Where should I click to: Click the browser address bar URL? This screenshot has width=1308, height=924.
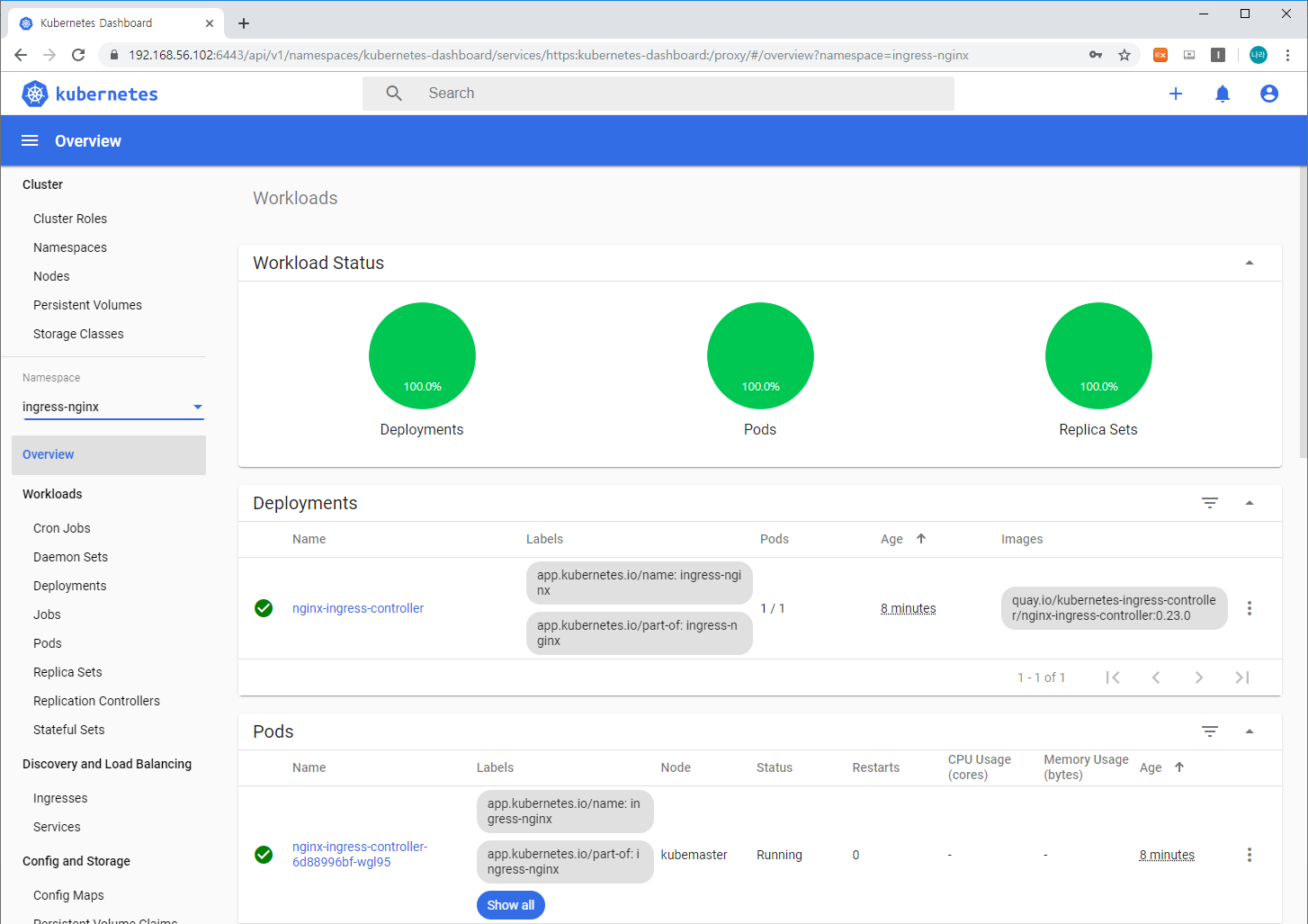click(549, 55)
